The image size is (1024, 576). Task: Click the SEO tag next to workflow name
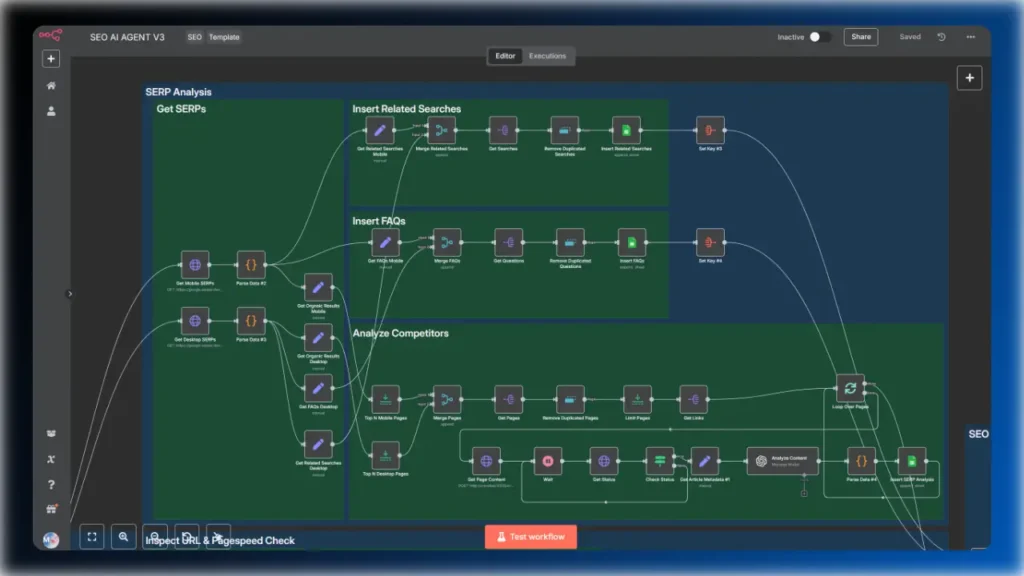[x=195, y=37]
